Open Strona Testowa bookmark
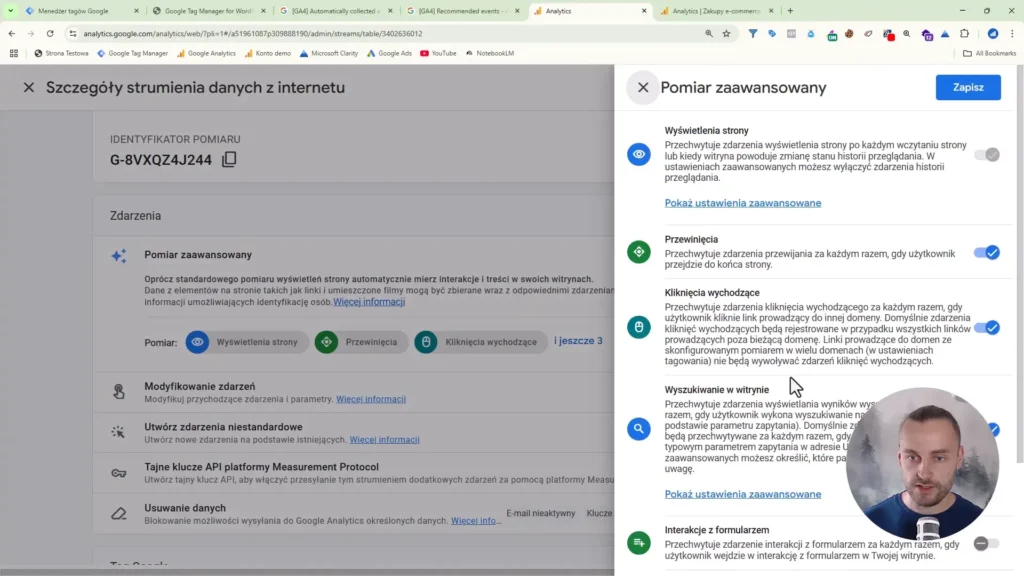Image resolution: width=1024 pixels, height=576 pixels. [61, 54]
